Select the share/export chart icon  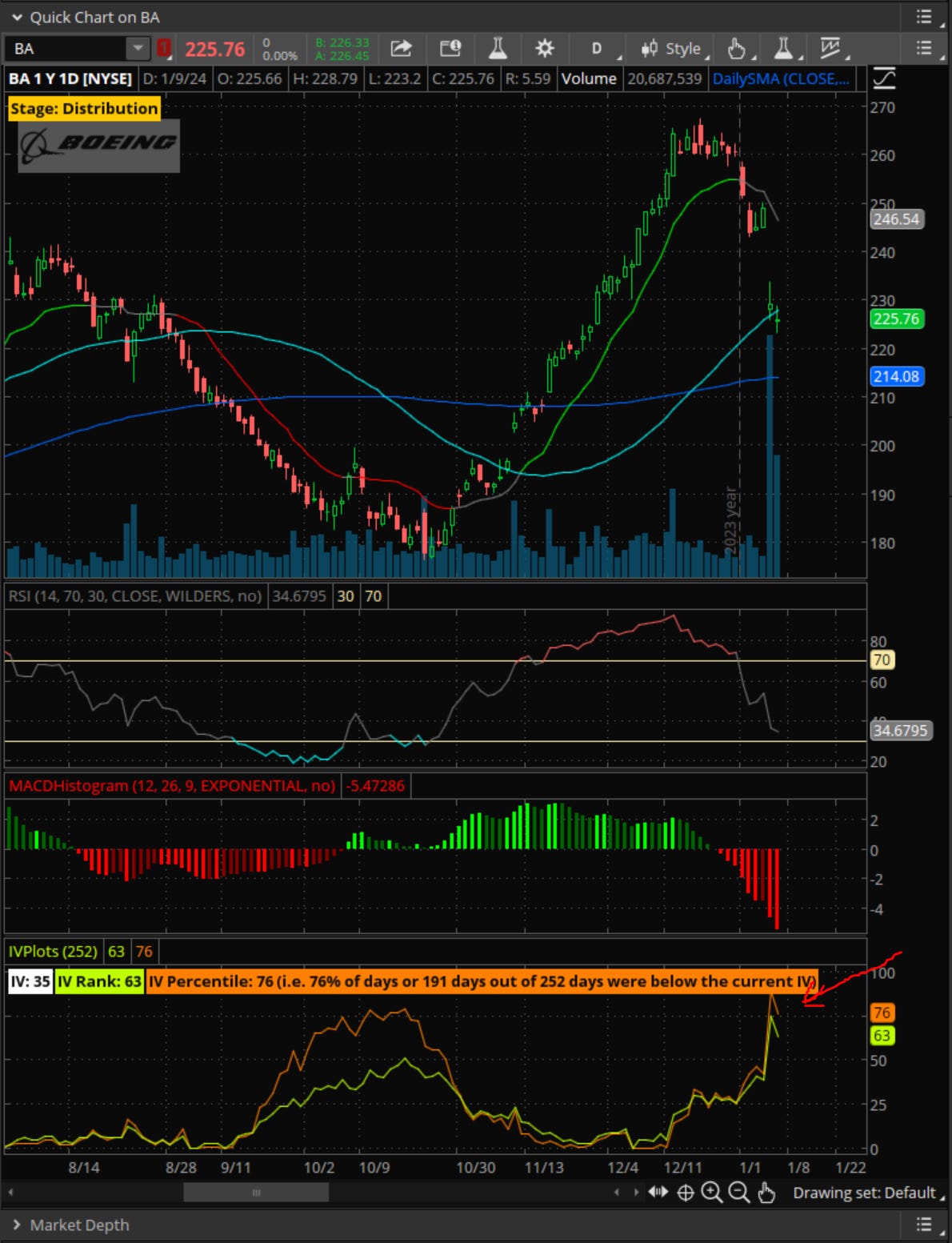[x=399, y=48]
